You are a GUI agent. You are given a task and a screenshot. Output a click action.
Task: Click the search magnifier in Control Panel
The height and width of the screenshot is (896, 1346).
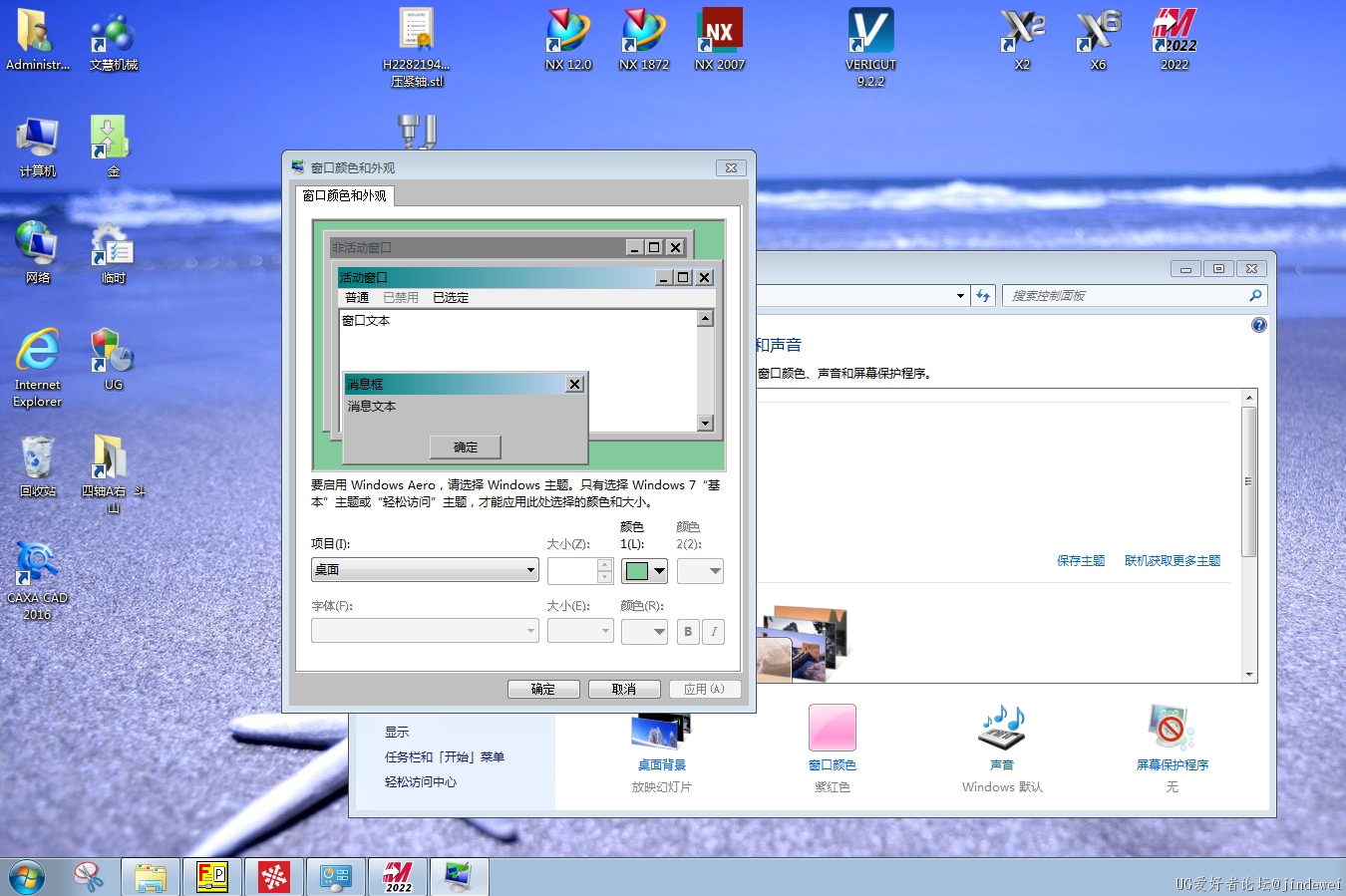1255,295
